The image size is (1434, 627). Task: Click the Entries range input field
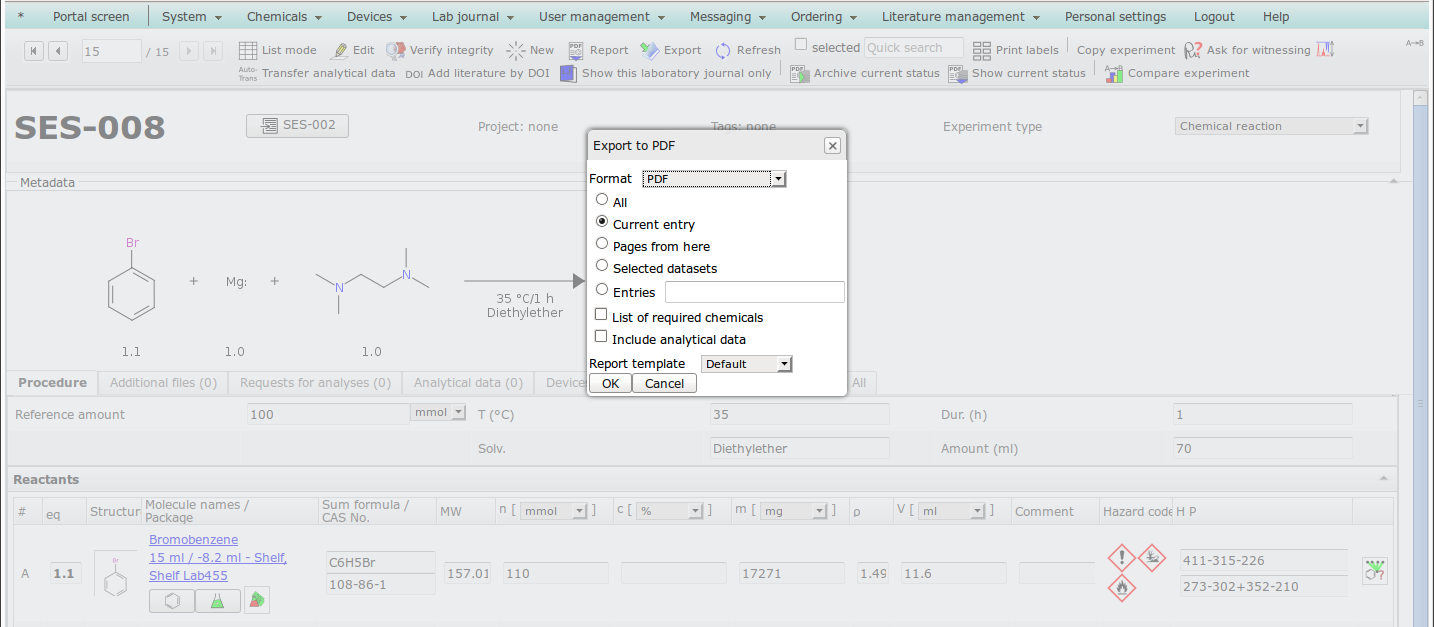coord(754,292)
